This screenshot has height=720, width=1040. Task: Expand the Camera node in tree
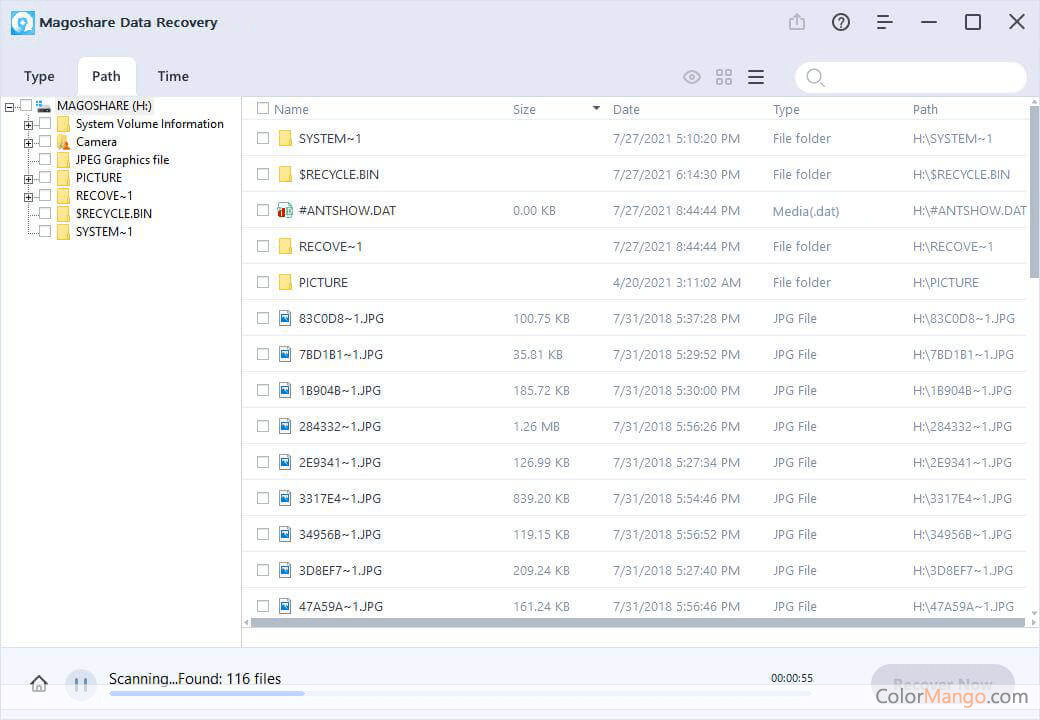click(x=29, y=143)
